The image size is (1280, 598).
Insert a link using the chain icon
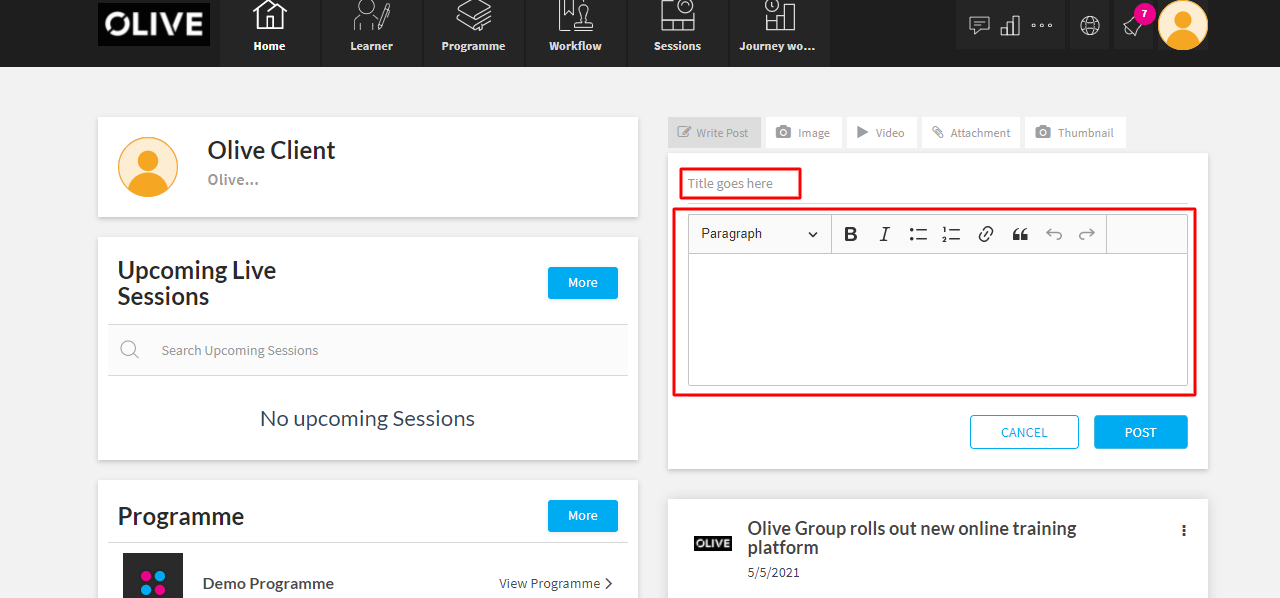(x=985, y=233)
